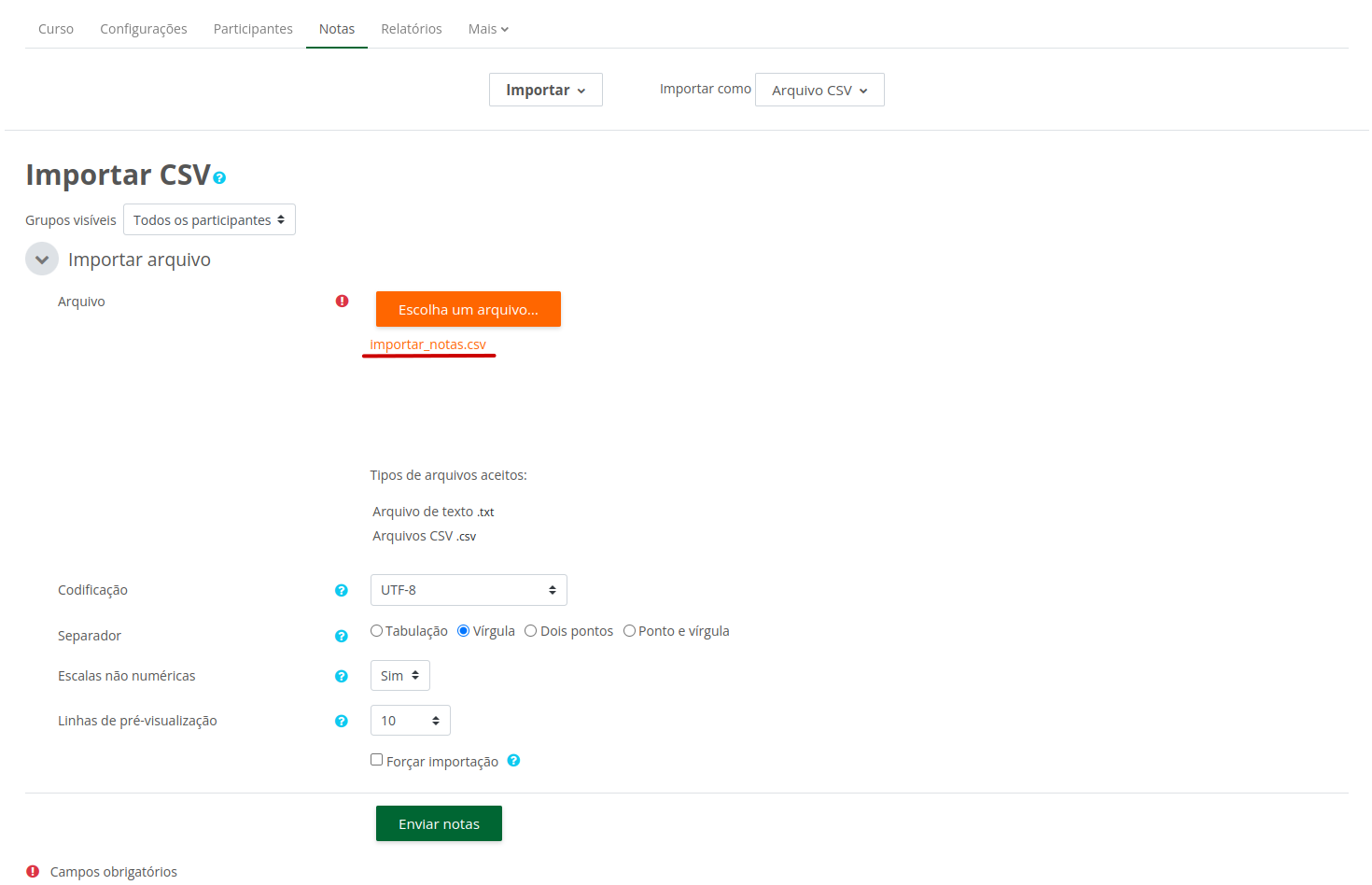Show help for Escalas não numéricas
Screen dimensions: 1372x885
tap(342, 676)
